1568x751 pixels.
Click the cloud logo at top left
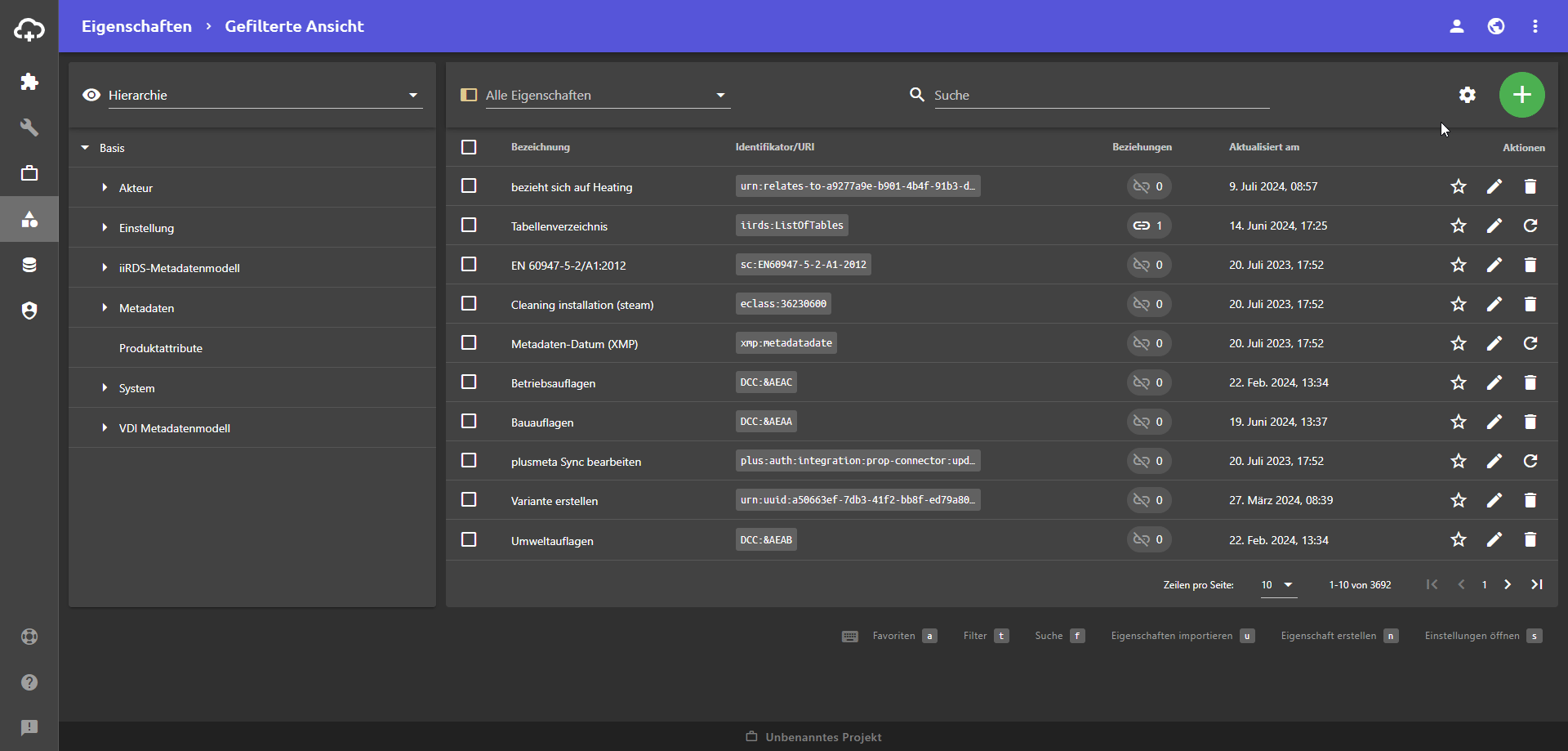coord(29,29)
